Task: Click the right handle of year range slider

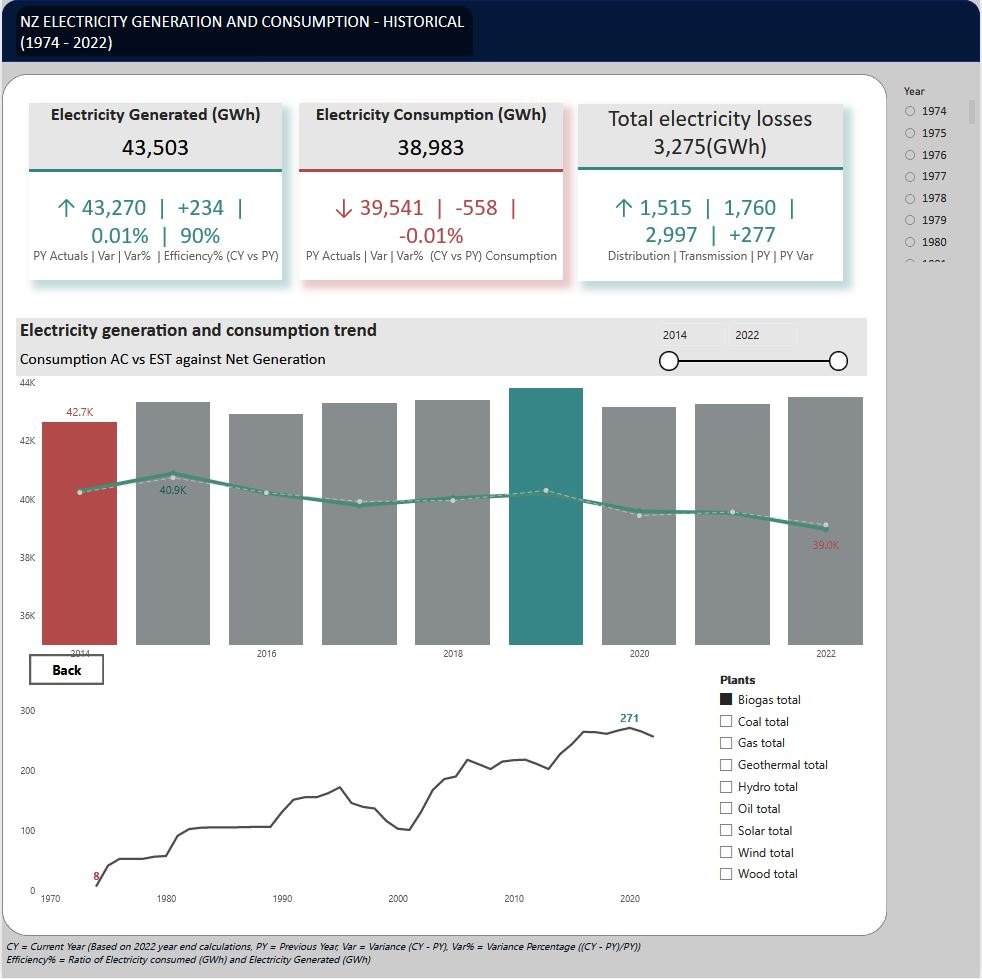Action: click(838, 361)
